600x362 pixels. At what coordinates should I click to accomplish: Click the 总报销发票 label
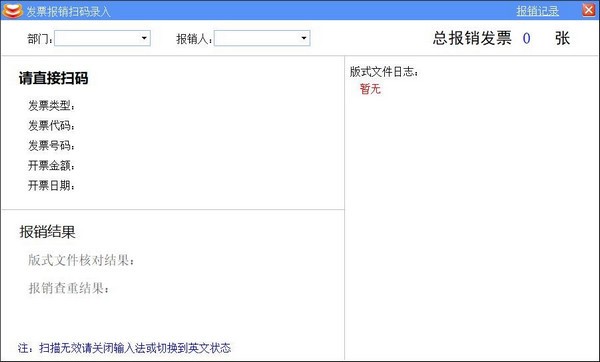(472, 38)
